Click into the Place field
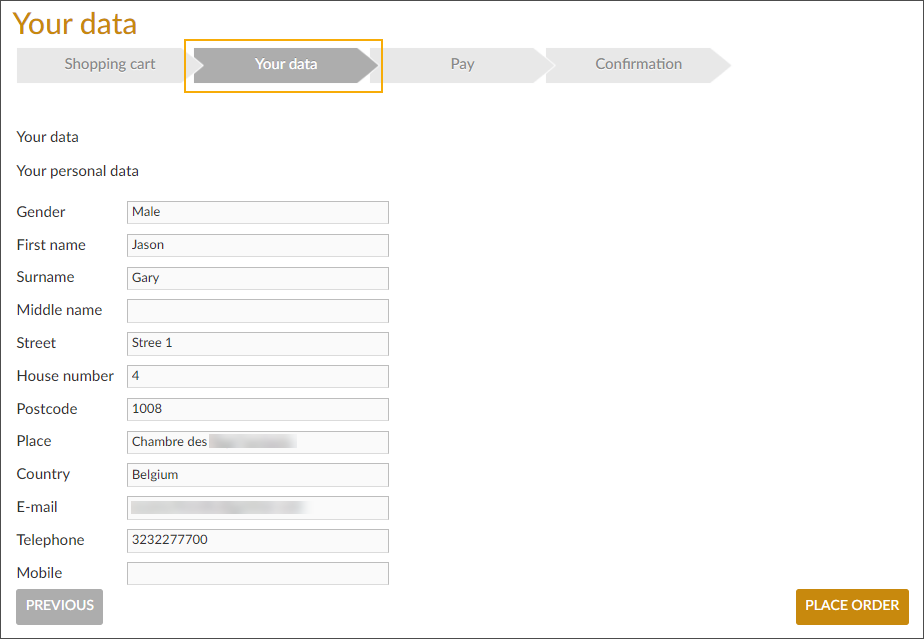 [x=258, y=442]
